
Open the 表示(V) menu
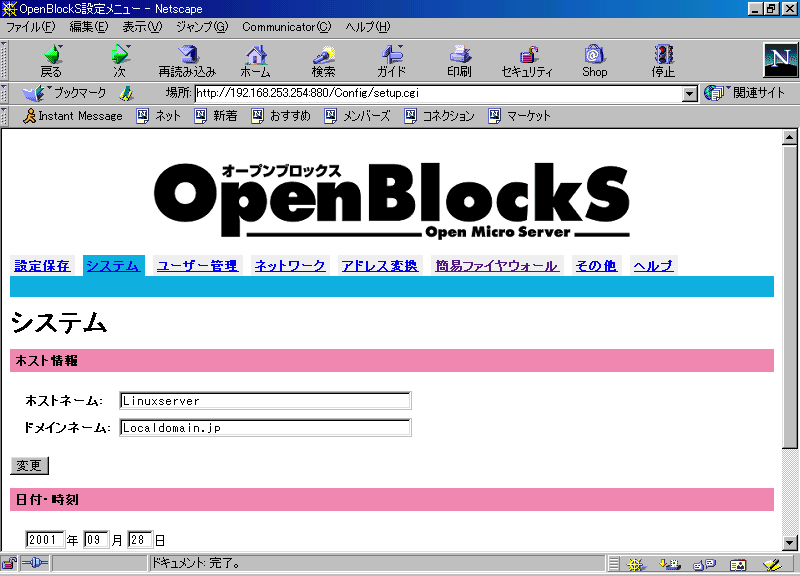[x=142, y=27]
